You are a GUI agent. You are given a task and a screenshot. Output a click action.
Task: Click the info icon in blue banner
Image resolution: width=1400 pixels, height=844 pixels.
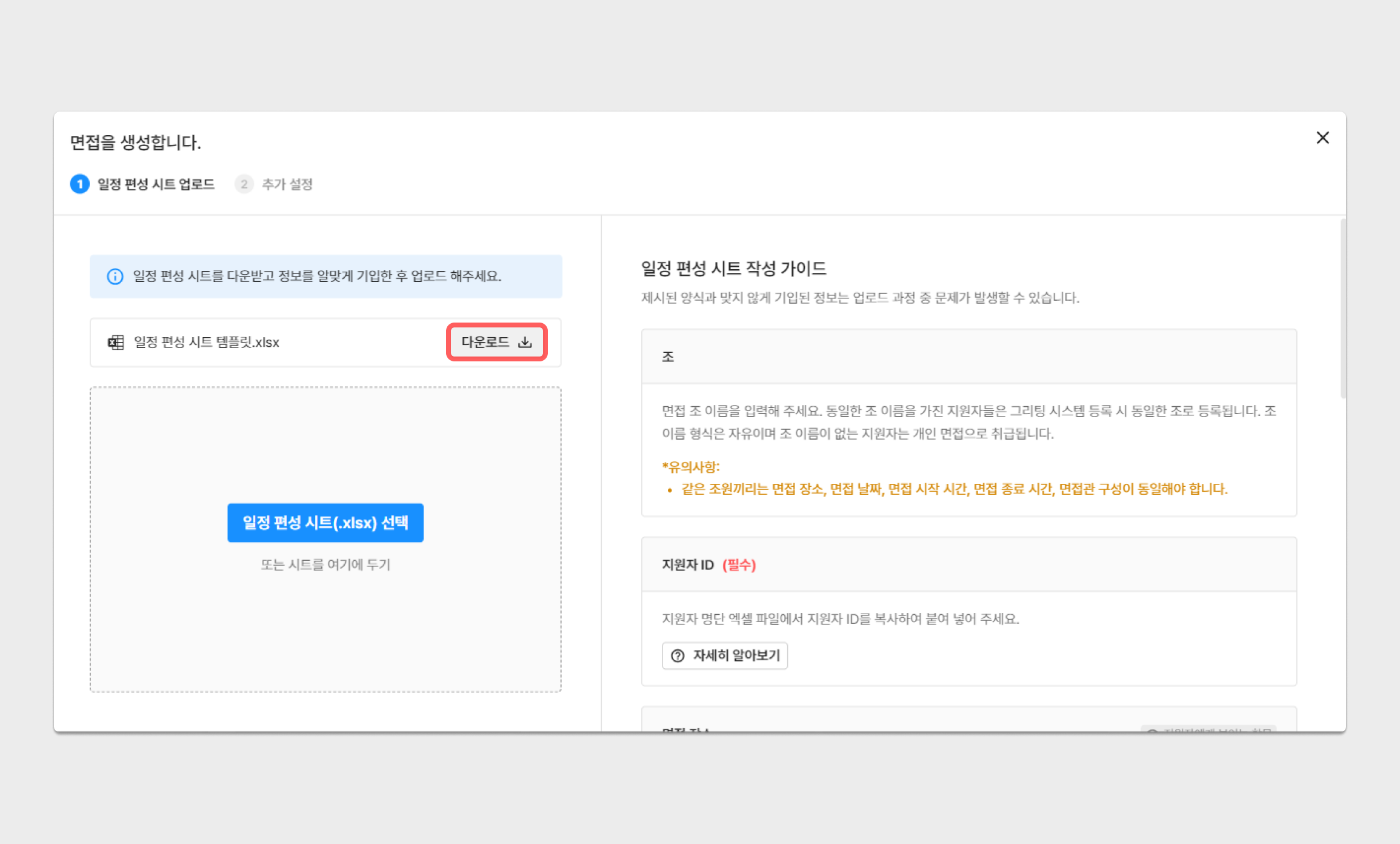(x=115, y=276)
